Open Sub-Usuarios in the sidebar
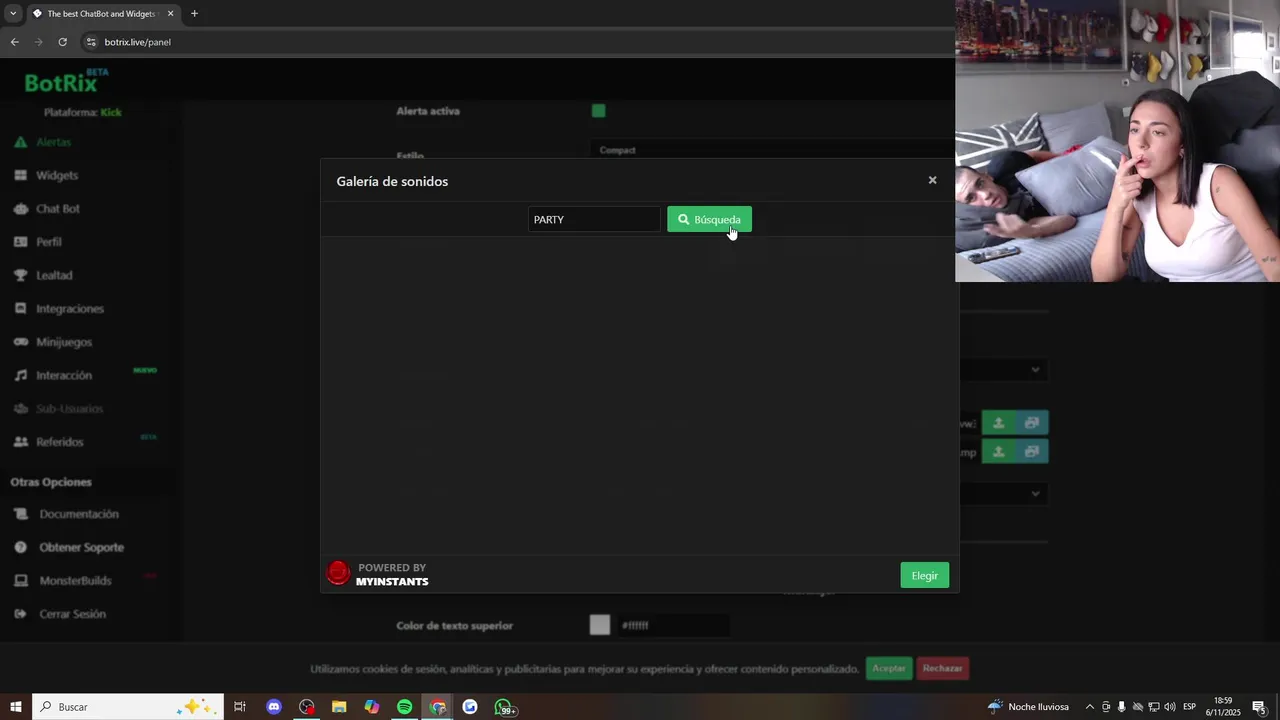 pyautogui.click(x=69, y=409)
